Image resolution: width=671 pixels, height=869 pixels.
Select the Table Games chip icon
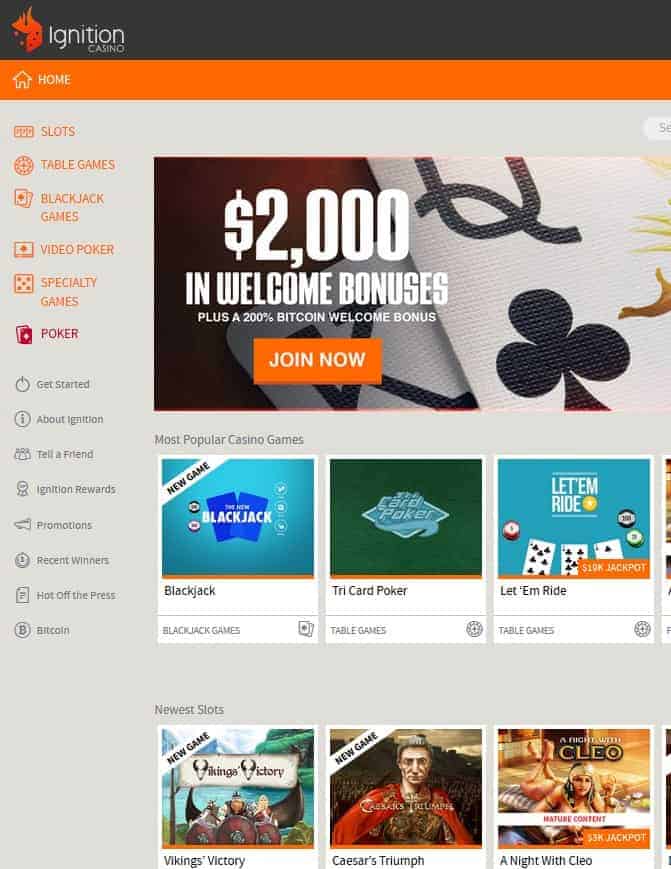[24, 165]
